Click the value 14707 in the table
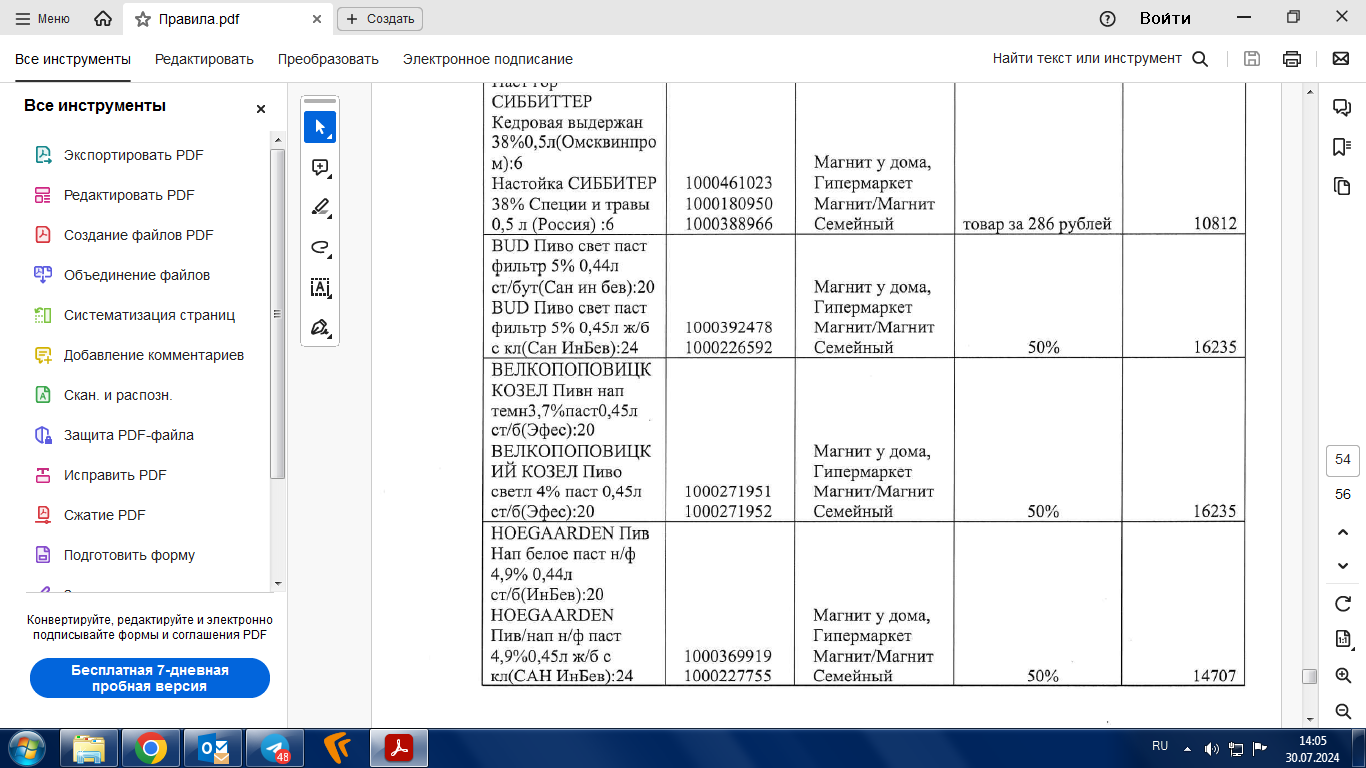Screen dimensions: 1366x768 (x=1215, y=676)
